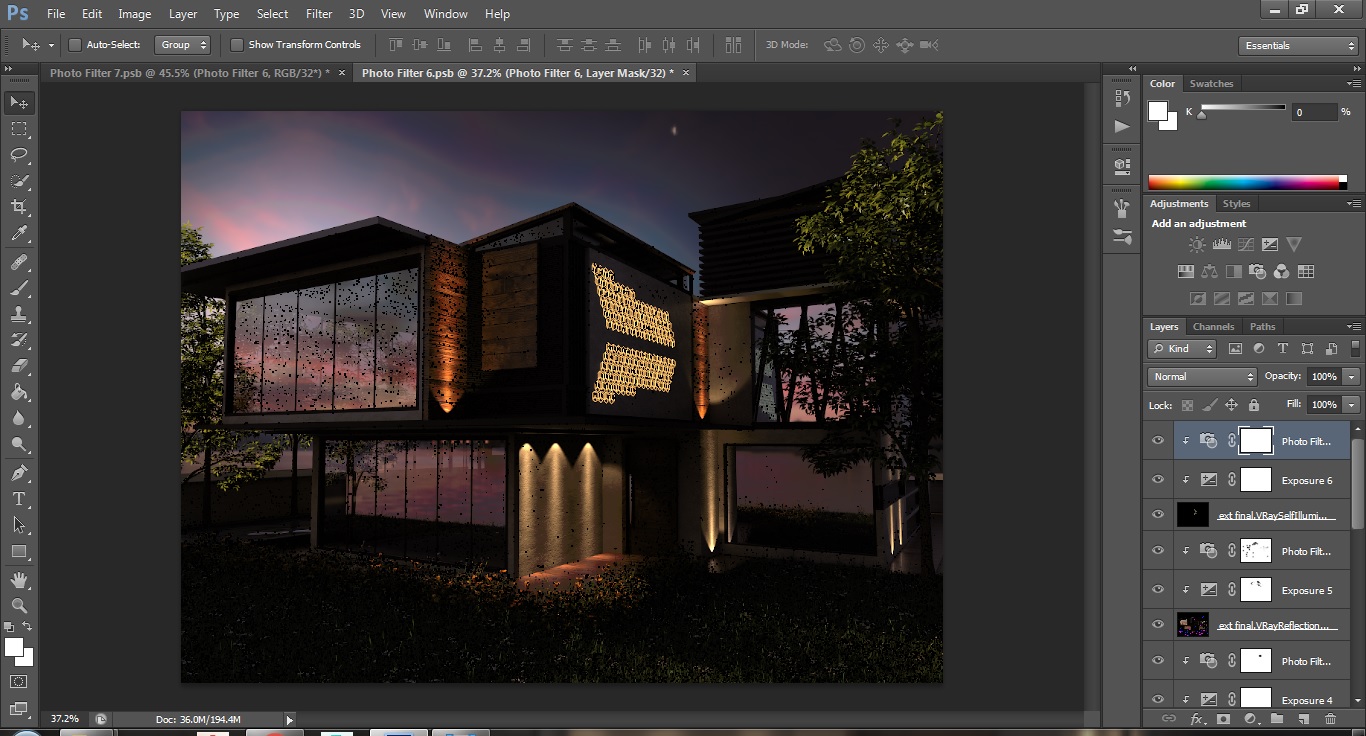
Task: Switch to the Paths tab
Action: (x=1262, y=327)
